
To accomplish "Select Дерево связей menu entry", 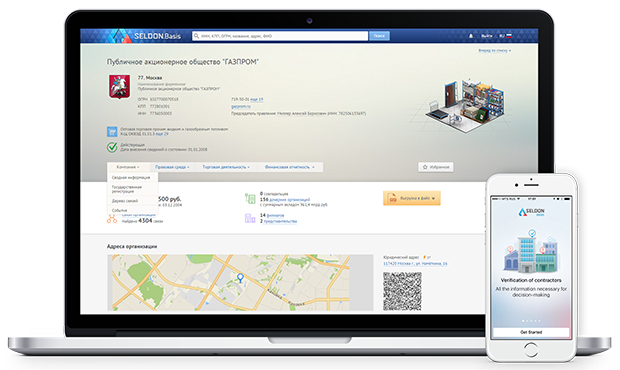I will 125,201.
